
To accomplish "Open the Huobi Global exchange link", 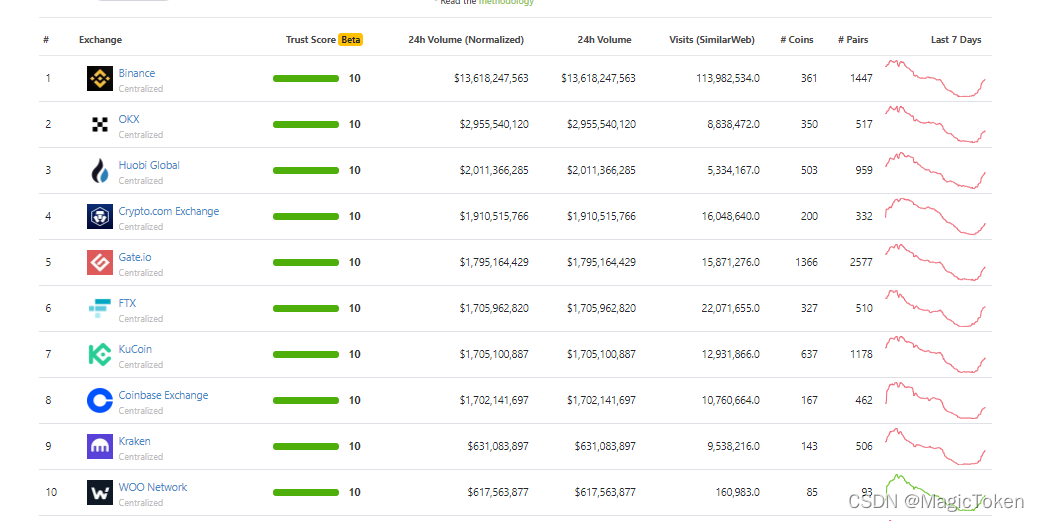I will pyautogui.click(x=149, y=165).
